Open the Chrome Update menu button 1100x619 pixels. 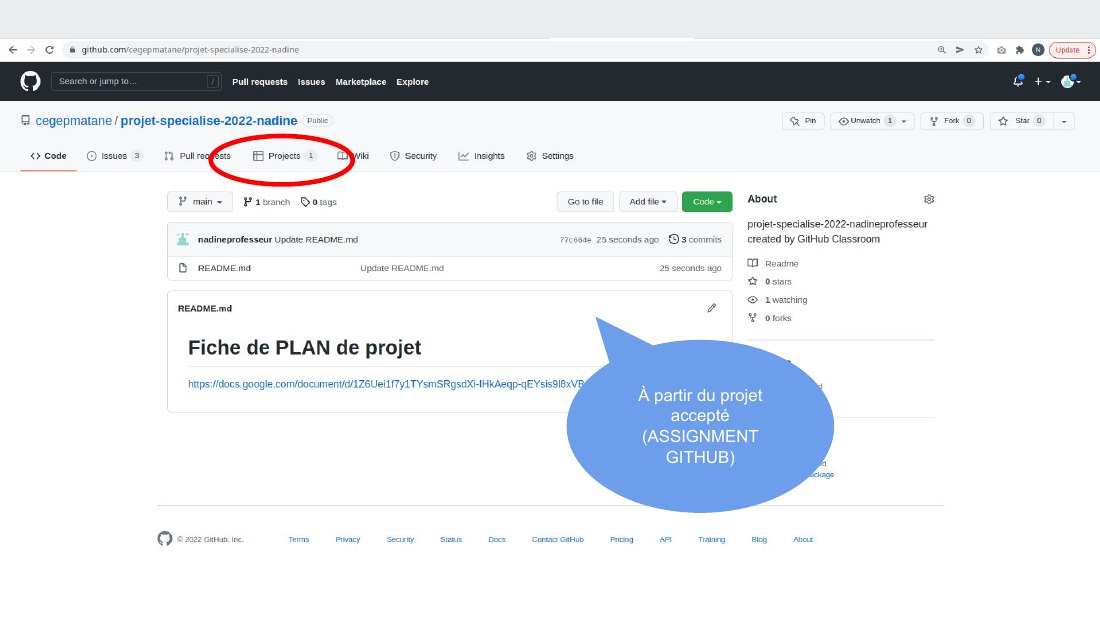1072,50
